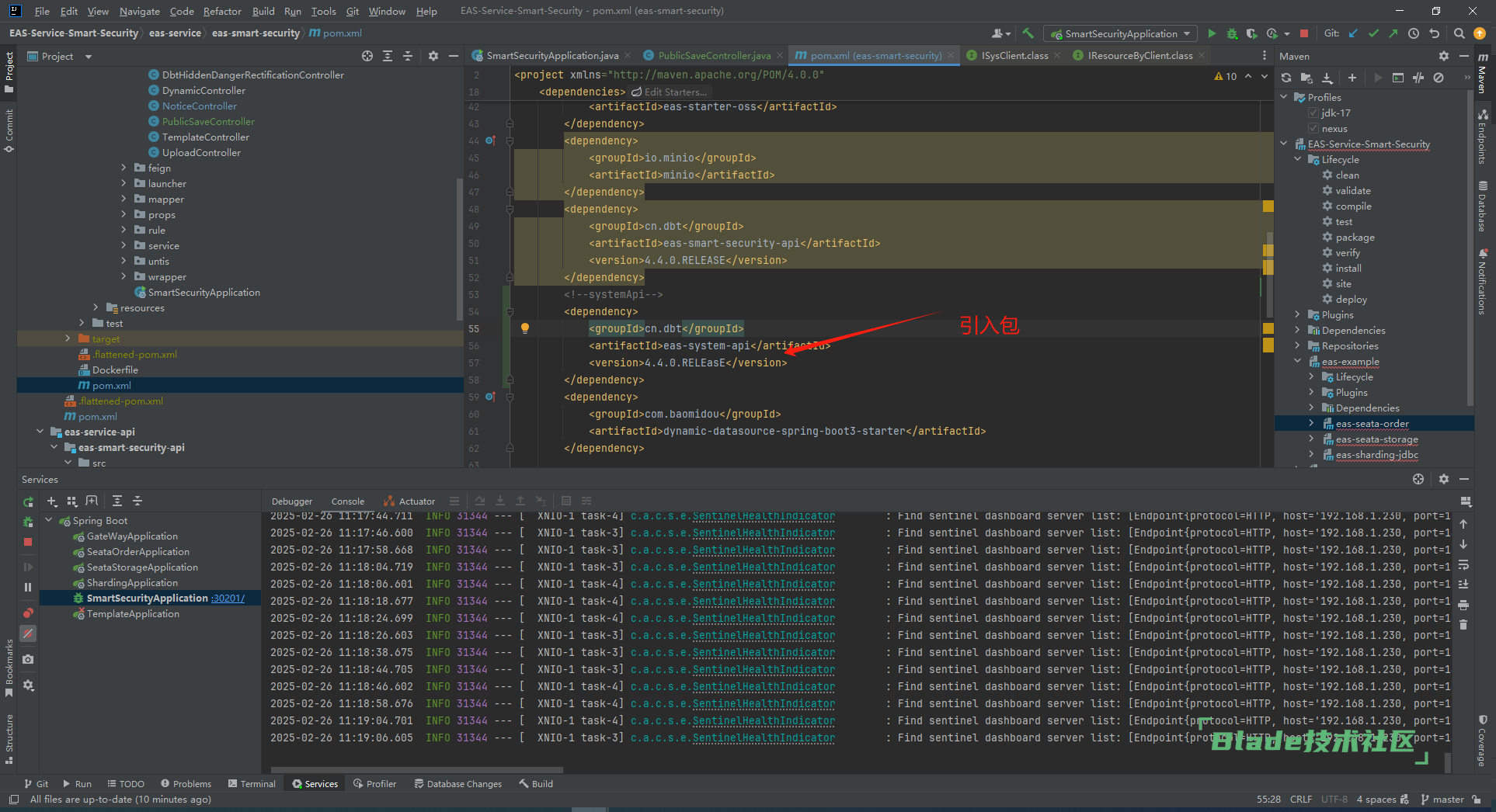Collapse the eas-service-api module
The width and height of the screenshot is (1496, 812).
(x=40, y=432)
